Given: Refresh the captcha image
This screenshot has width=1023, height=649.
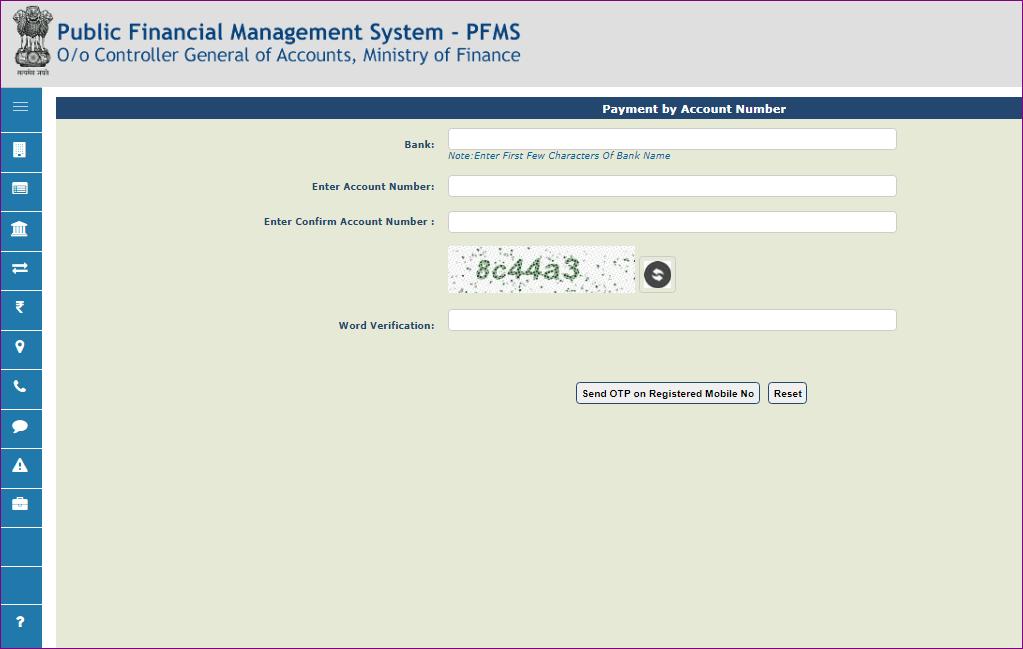Looking at the screenshot, I should [657, 274].
